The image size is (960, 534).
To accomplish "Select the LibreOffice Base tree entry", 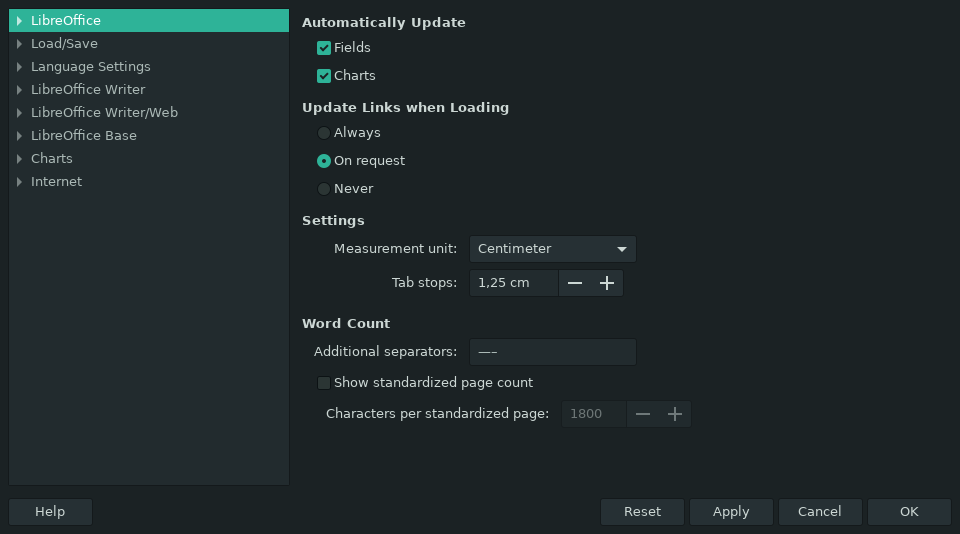I will (x=149, y=135).
